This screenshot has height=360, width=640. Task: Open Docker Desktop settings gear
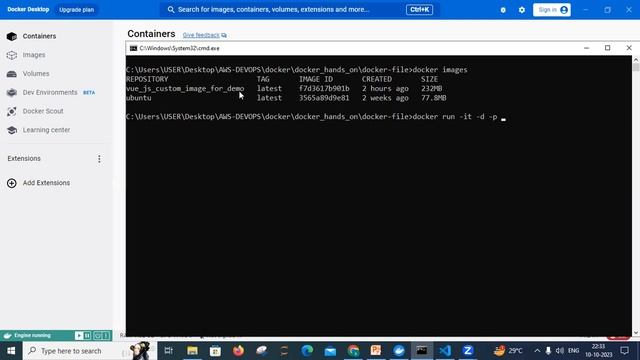coord(522,10)
